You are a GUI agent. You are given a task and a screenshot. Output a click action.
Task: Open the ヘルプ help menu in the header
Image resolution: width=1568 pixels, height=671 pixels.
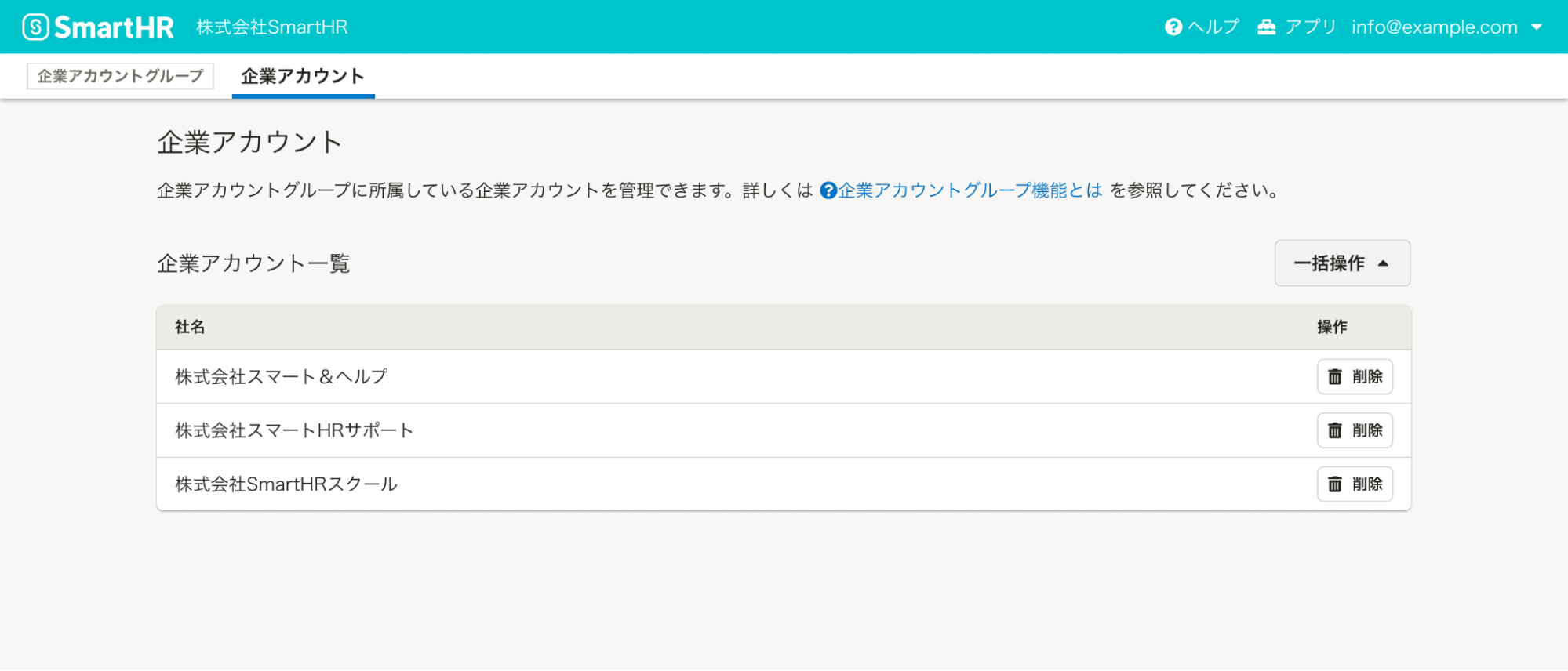click(1202, 27)
